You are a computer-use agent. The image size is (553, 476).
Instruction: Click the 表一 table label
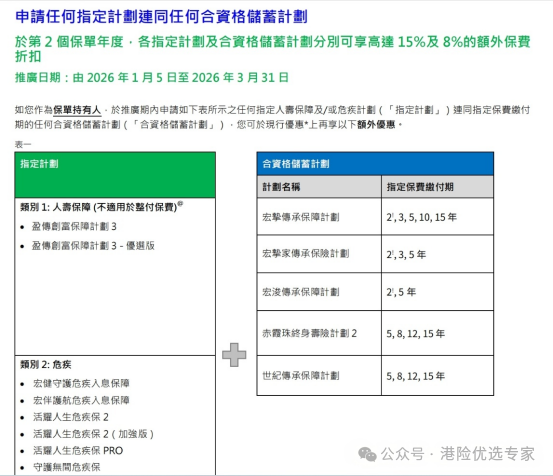tap(23, 144)
